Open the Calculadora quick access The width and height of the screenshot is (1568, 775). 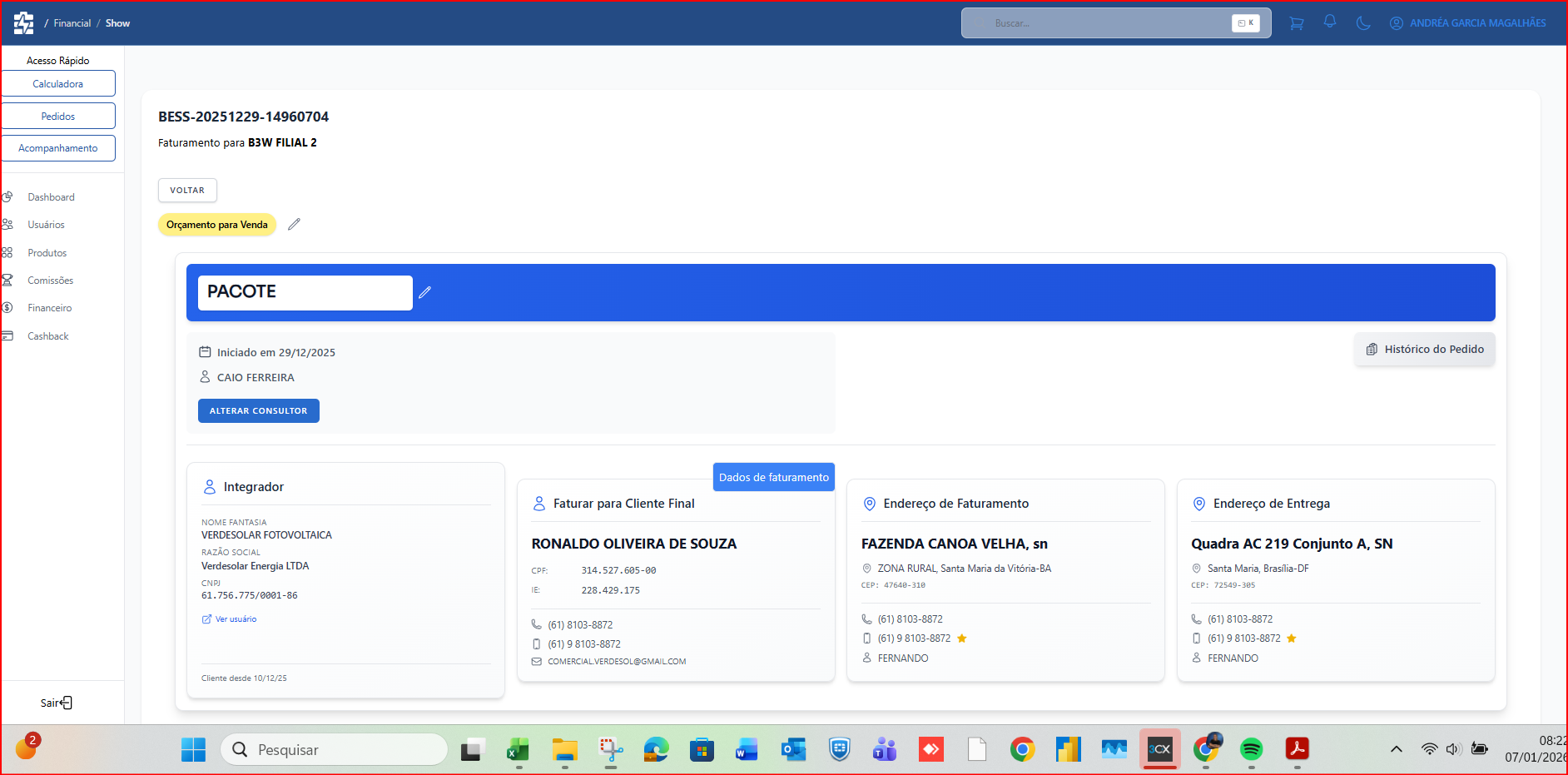[58, 84]
